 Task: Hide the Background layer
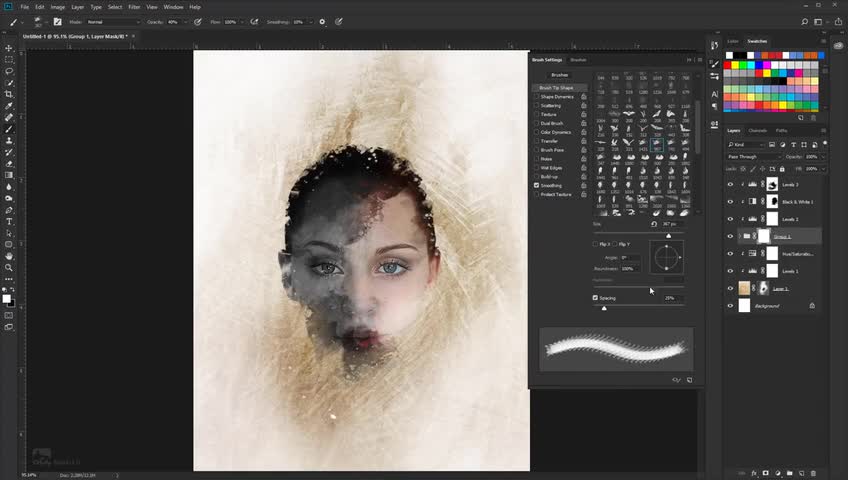click(x=730, y=306)
